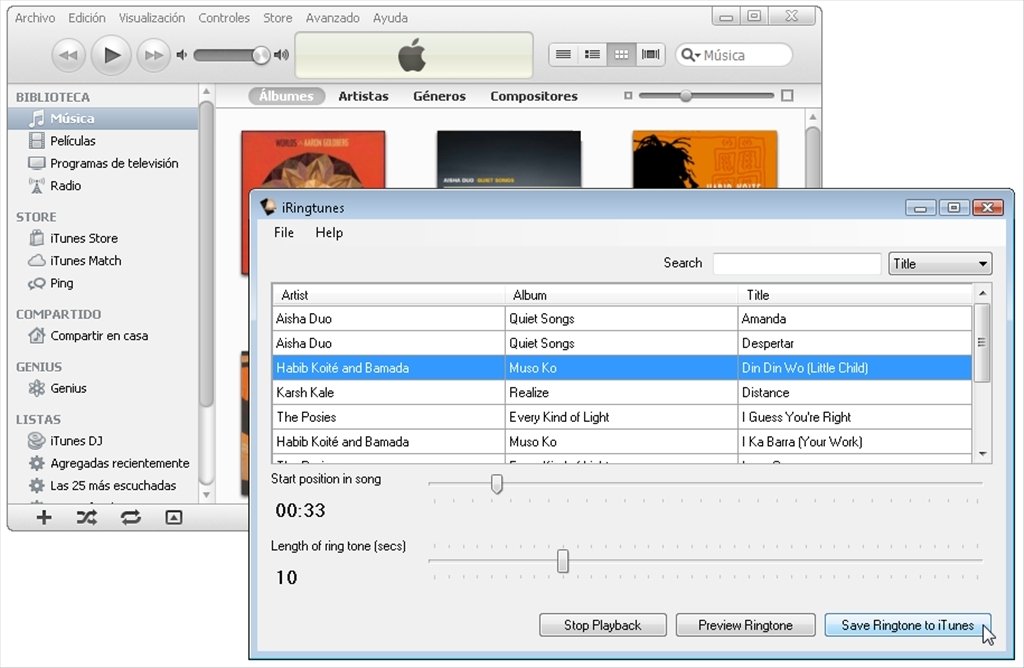This screenshot has width=1024, height=668.
Task: Open the Controles menu in iTunes
Action: pyautogui.click(x=224, y=18)
